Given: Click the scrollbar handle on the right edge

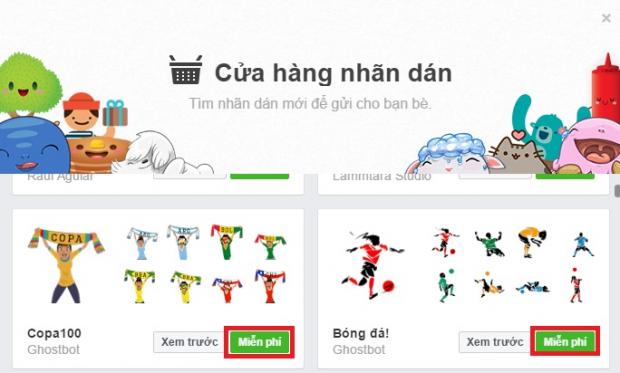Looking at the screenshot, I should 617,191.
